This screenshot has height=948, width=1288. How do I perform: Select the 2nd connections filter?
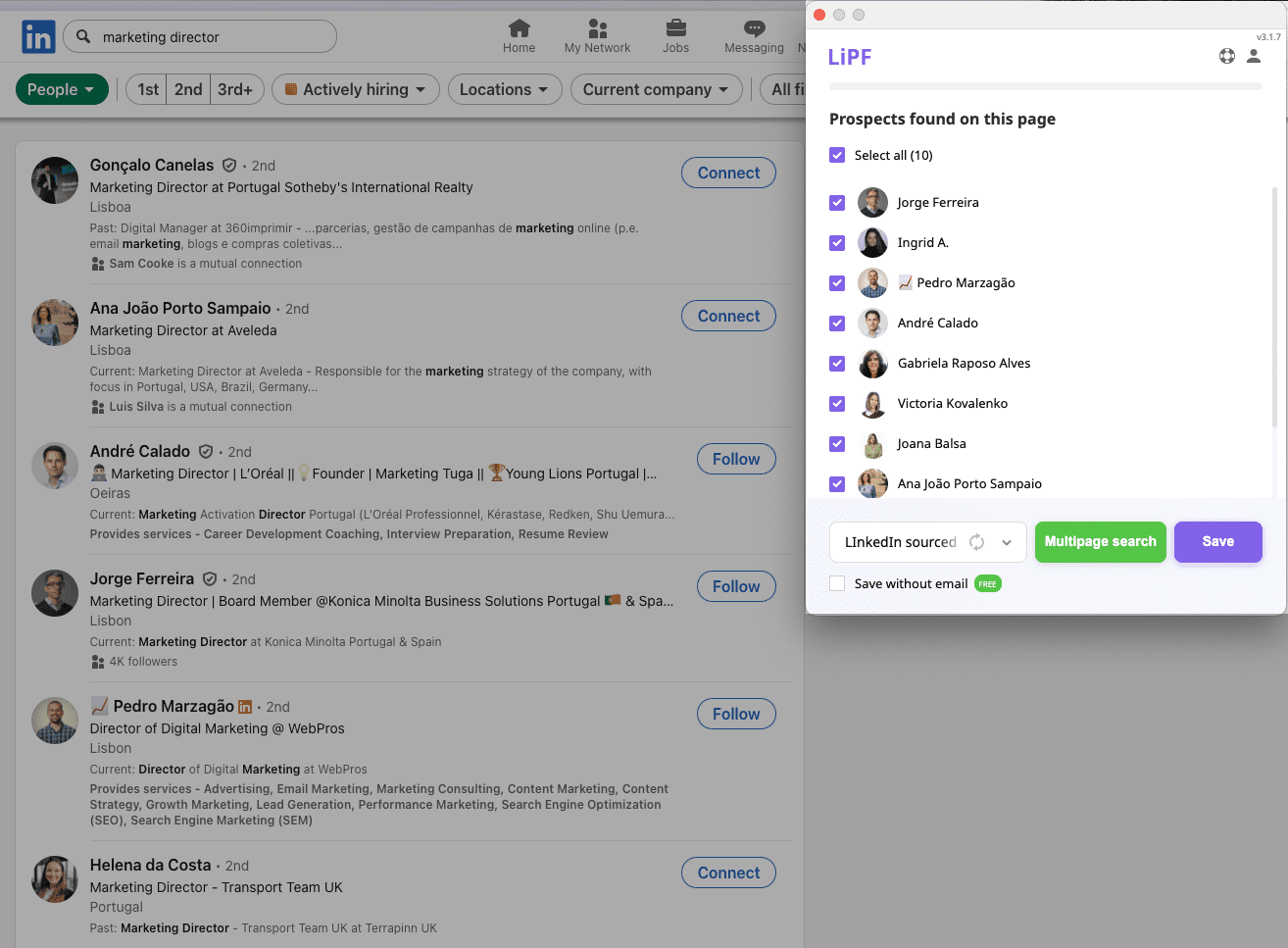(x=188, y=89)
